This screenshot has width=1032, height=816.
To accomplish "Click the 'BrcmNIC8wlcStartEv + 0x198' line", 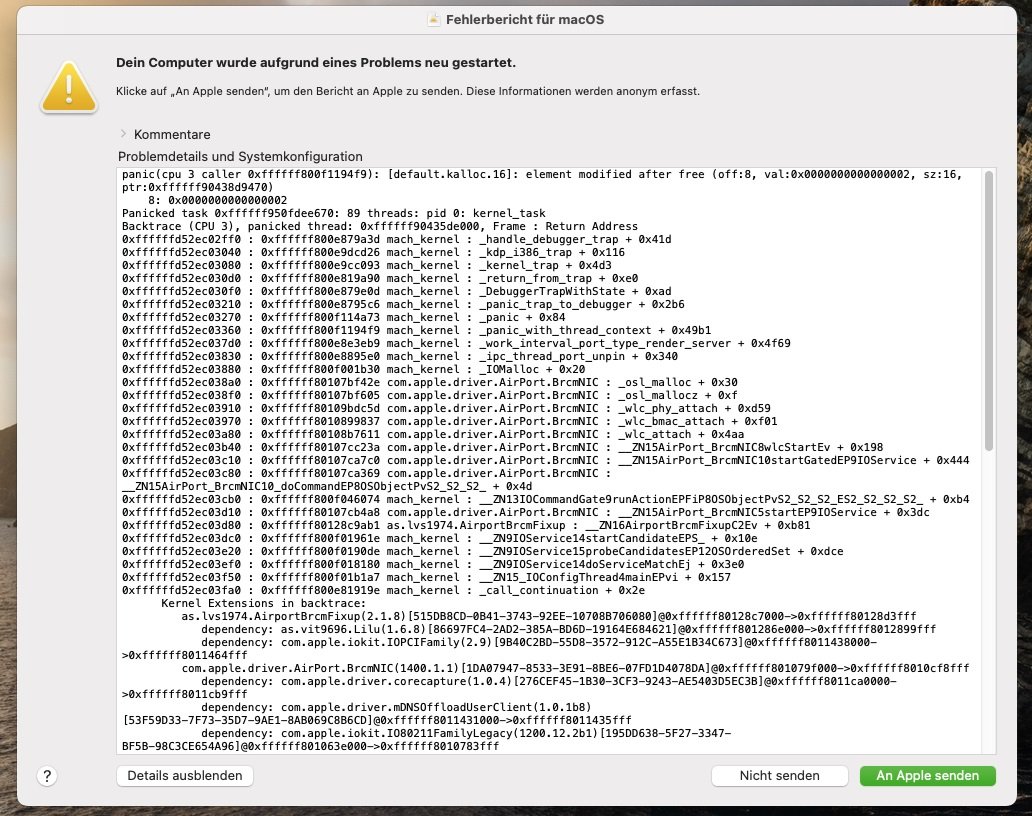I will click(x=502, y=447).
